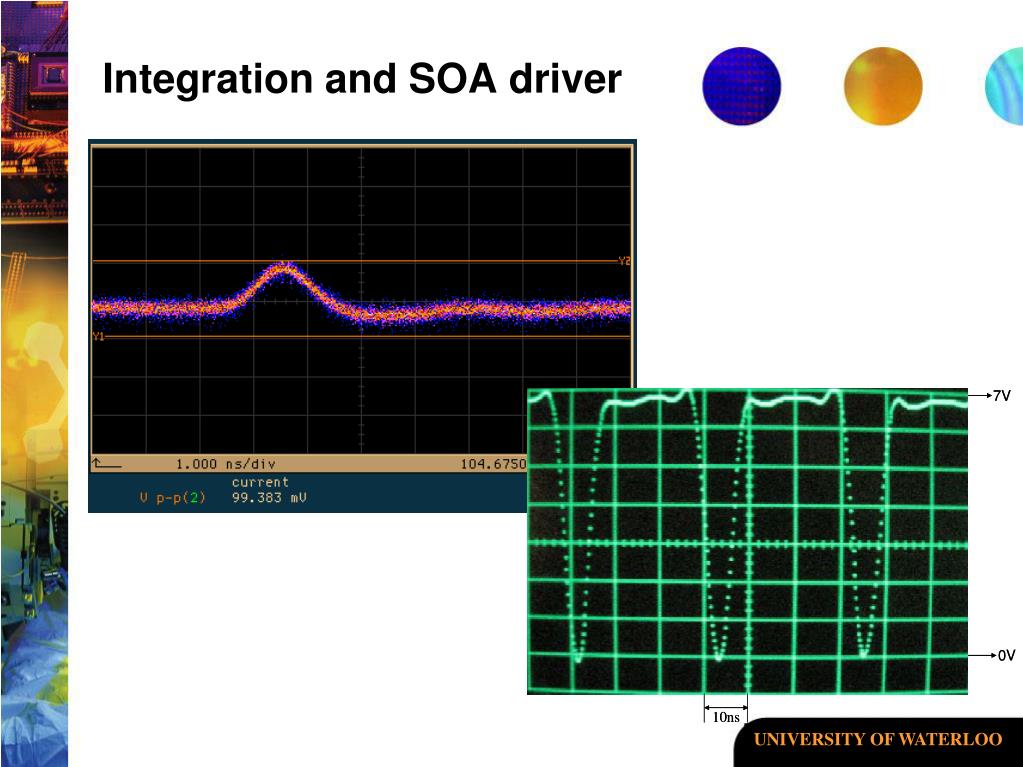Click the pulse peak in the purple-orange waveform
Screen dimensions: 1023x767
pyautogui.click(x=284, y=267)
